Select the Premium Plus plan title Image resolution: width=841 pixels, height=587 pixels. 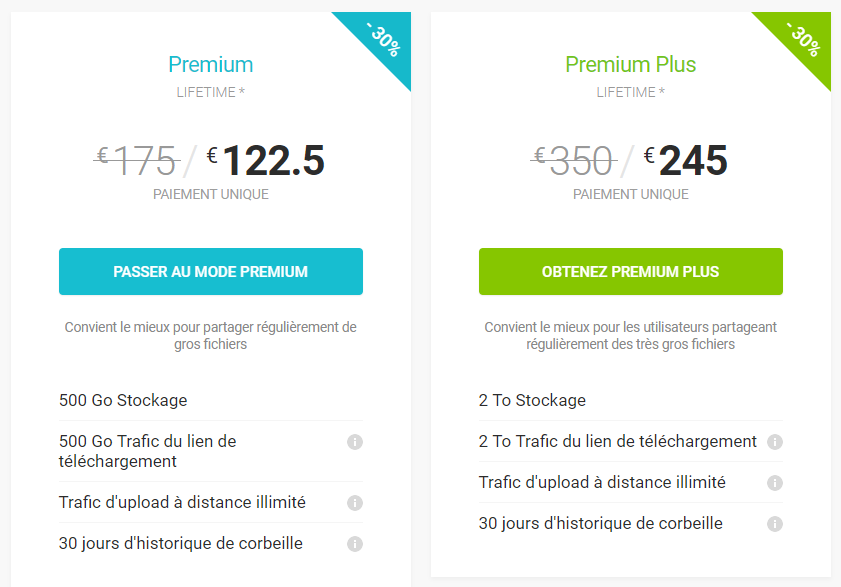[631, 64]
